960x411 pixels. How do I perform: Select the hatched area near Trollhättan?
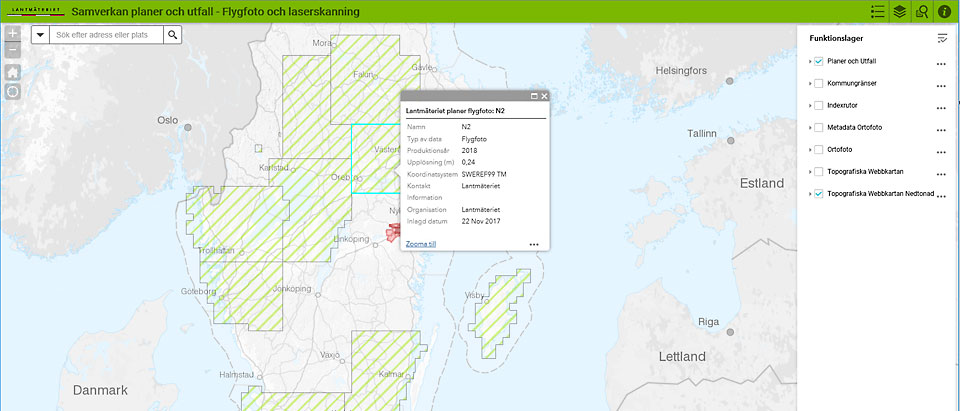pyautogui.click(x=236, y=224)
